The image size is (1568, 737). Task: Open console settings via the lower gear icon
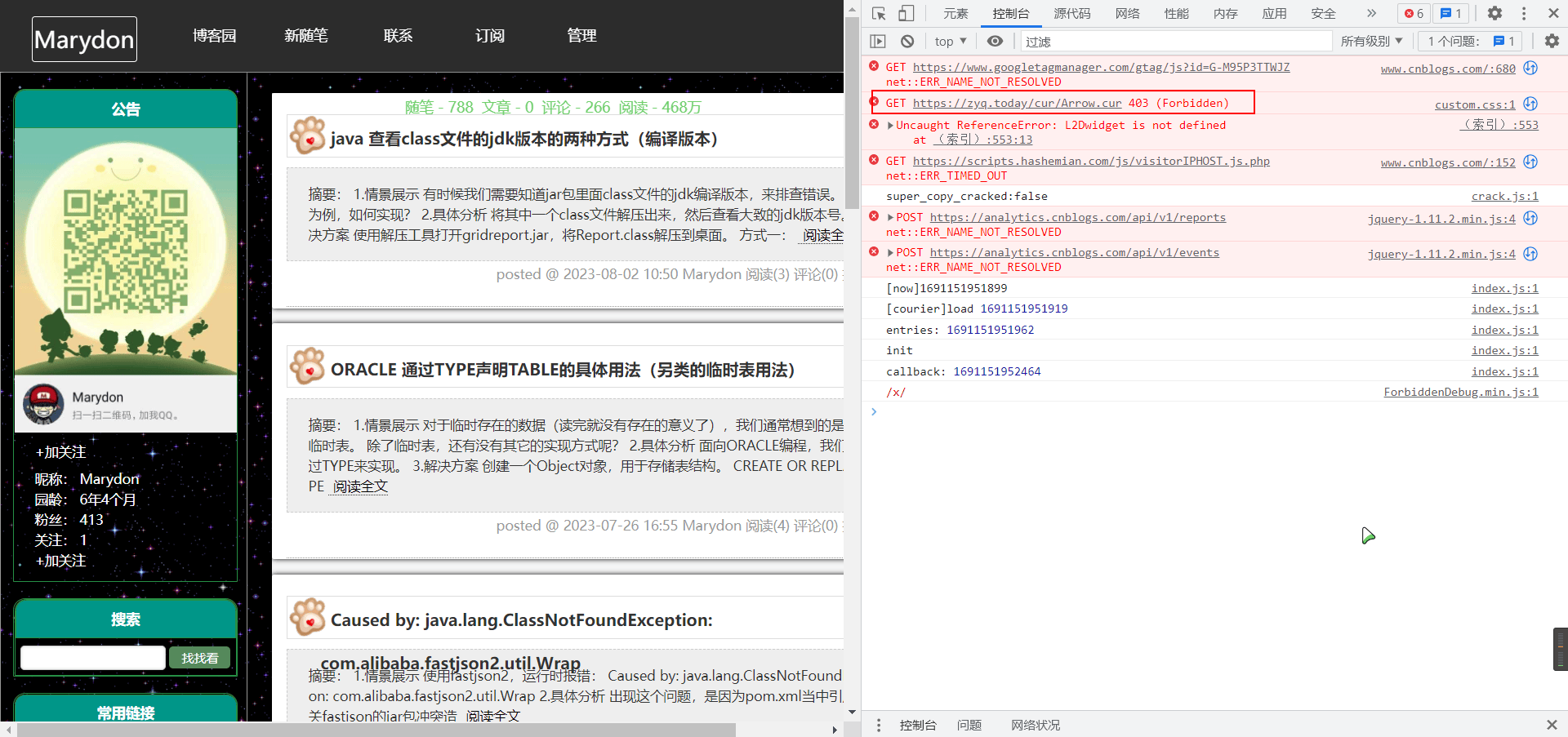pyautogui.click(x=1551, y=41)
